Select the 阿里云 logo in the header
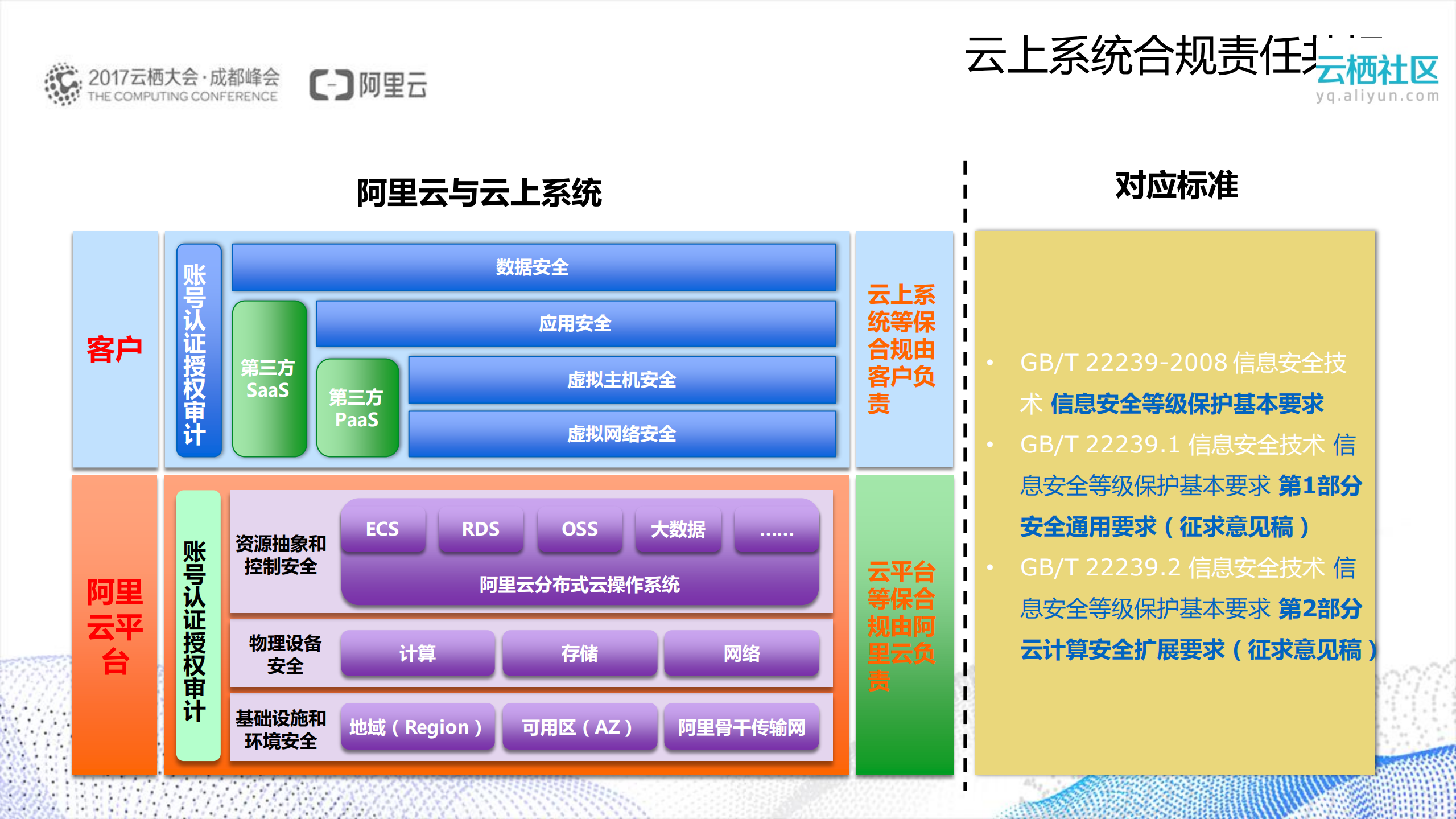The image size is (1456, 819). click(x=371, y=83)
